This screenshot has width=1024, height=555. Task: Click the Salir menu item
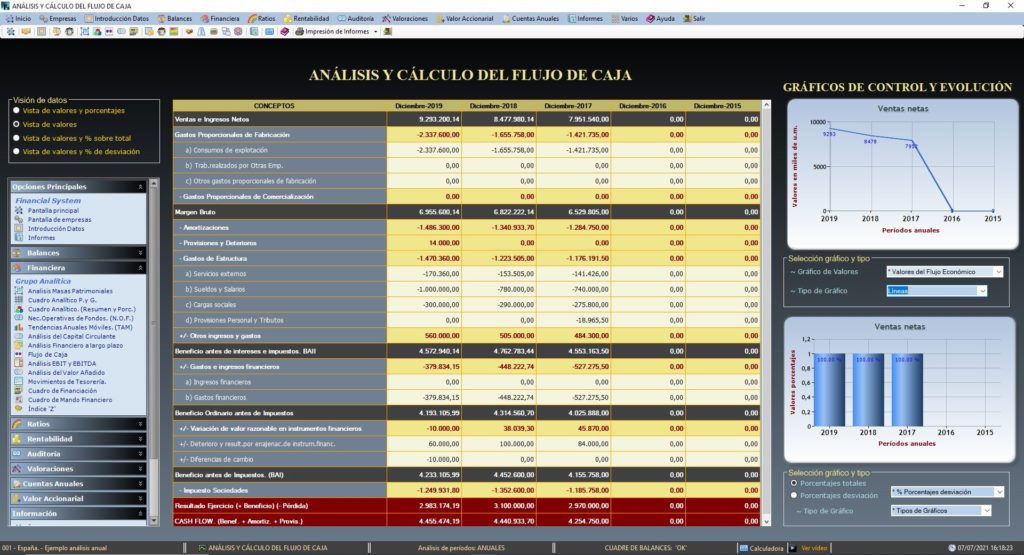coord(694,19)
